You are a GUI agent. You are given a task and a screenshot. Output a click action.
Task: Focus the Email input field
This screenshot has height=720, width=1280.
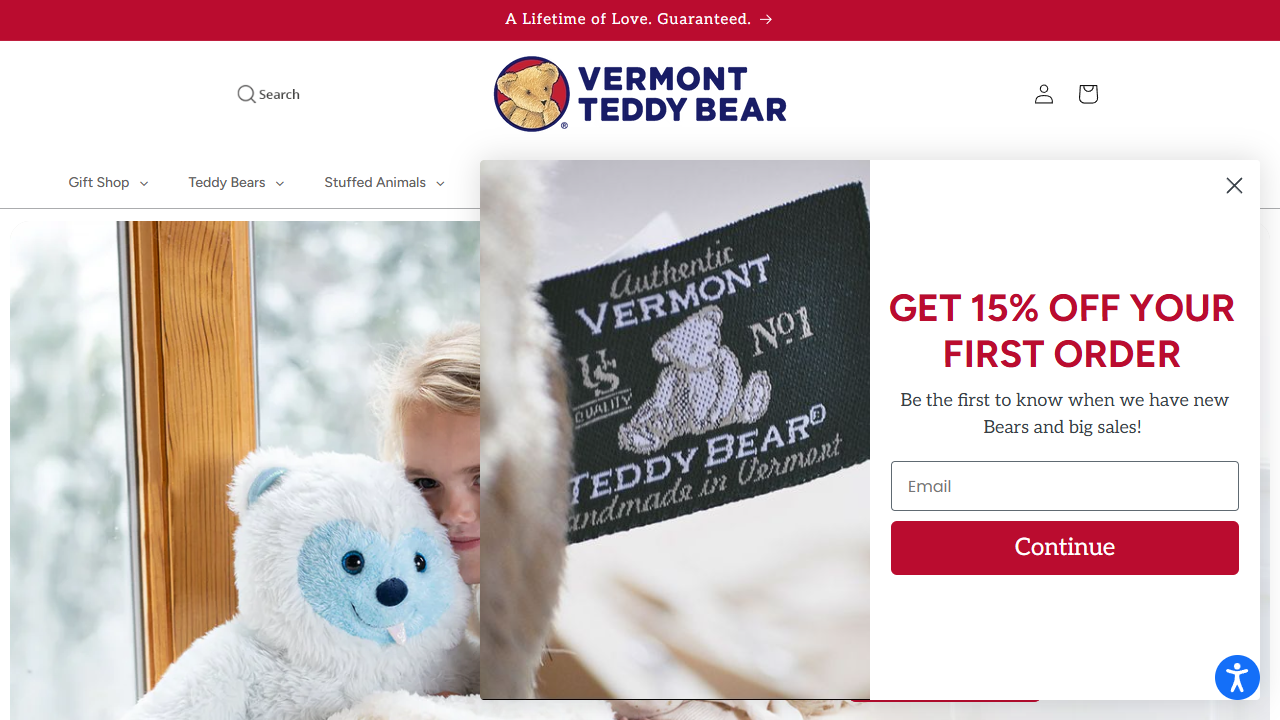(x=1065, y=486)
